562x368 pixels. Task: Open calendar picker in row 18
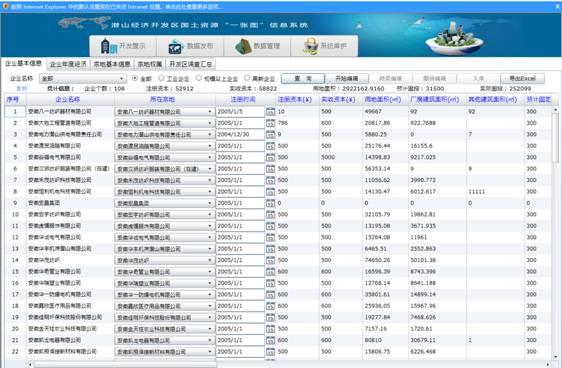pyautogui.click(x=270, y=306)
